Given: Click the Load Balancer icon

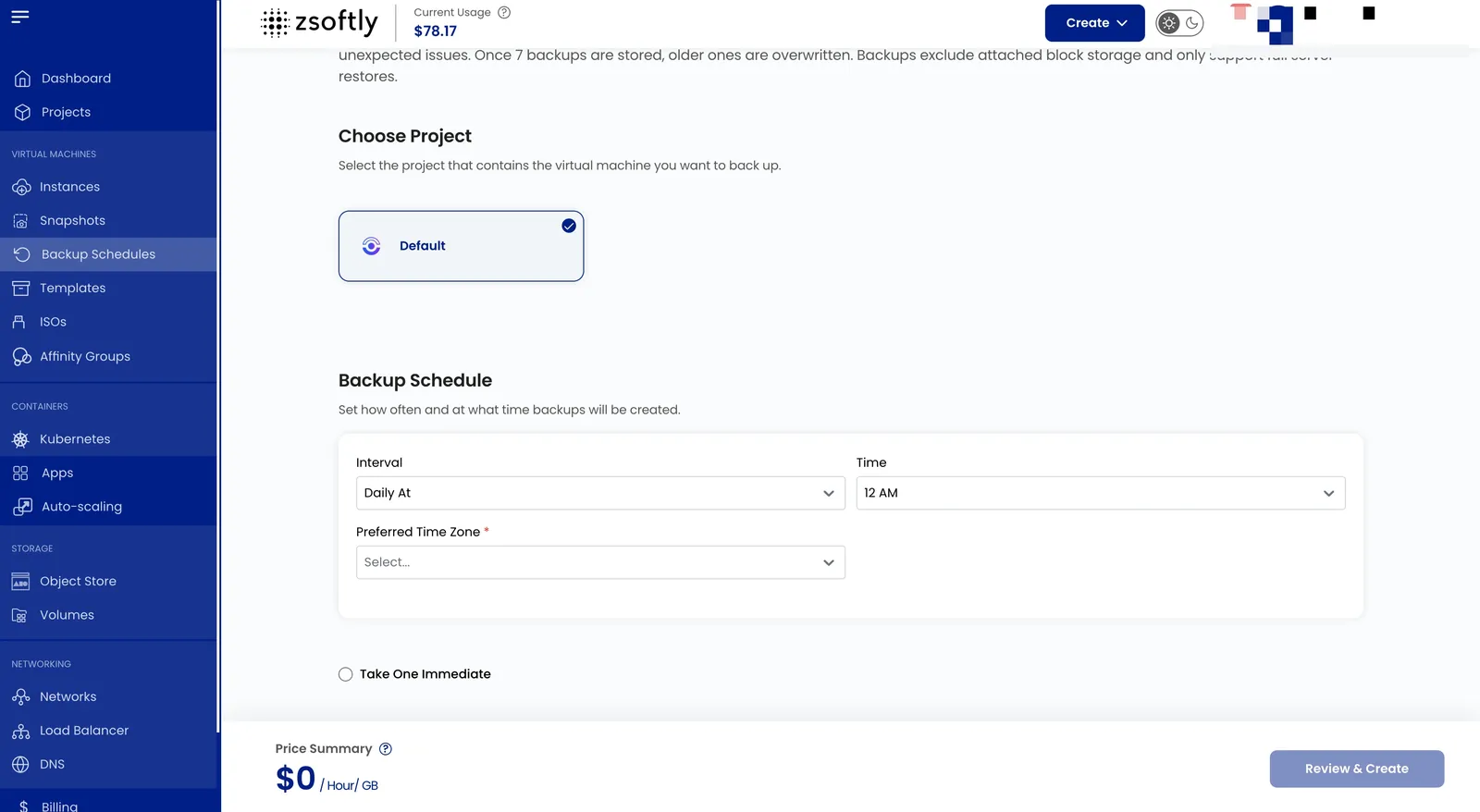Looking at the screenshot, I should click(x=20, y=731).
